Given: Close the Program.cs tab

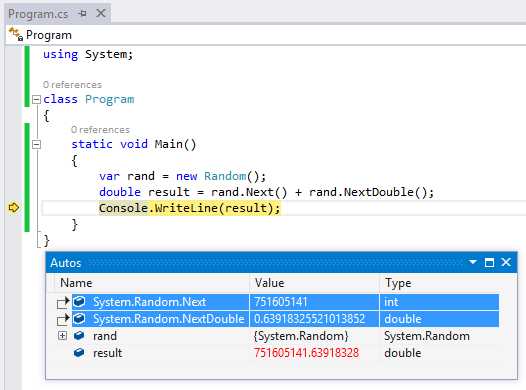Looking at the screenshot, I should [101, 13].
